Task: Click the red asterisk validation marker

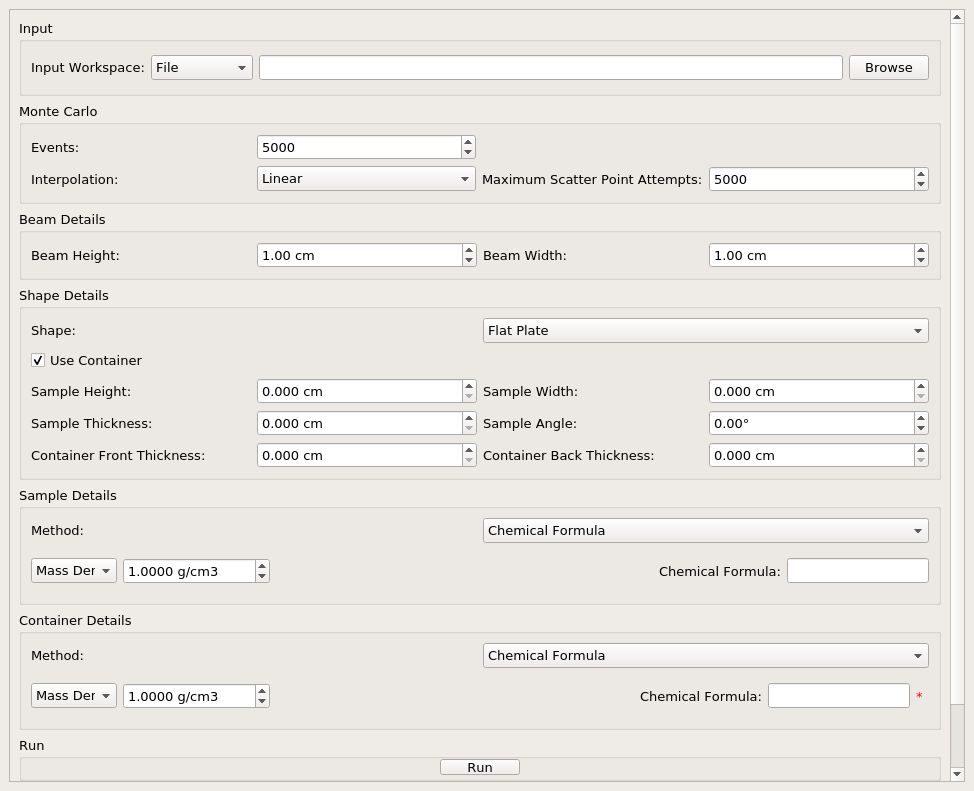Action: (919, 696)
